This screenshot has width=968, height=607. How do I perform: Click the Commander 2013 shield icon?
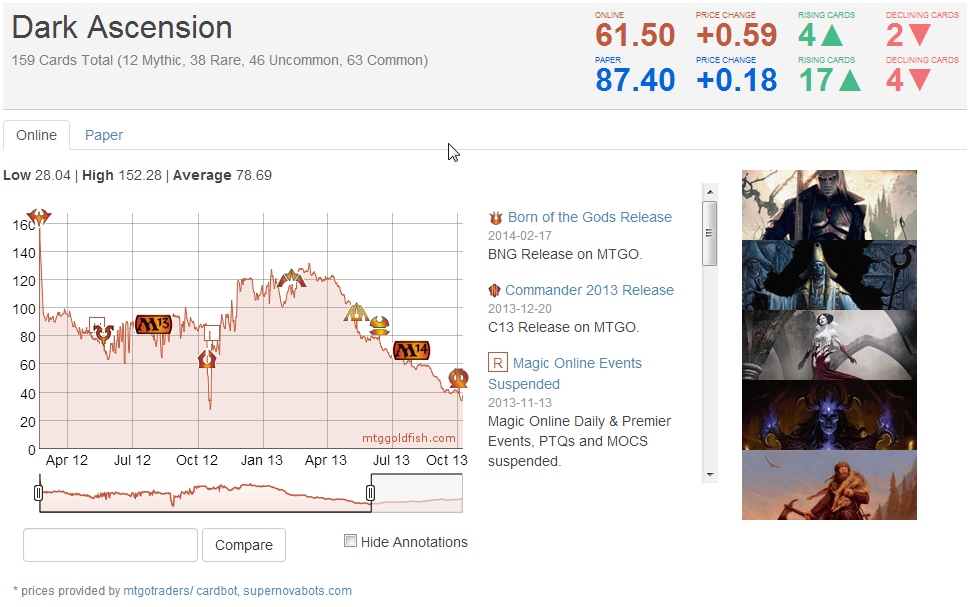(x=495, y=290)
